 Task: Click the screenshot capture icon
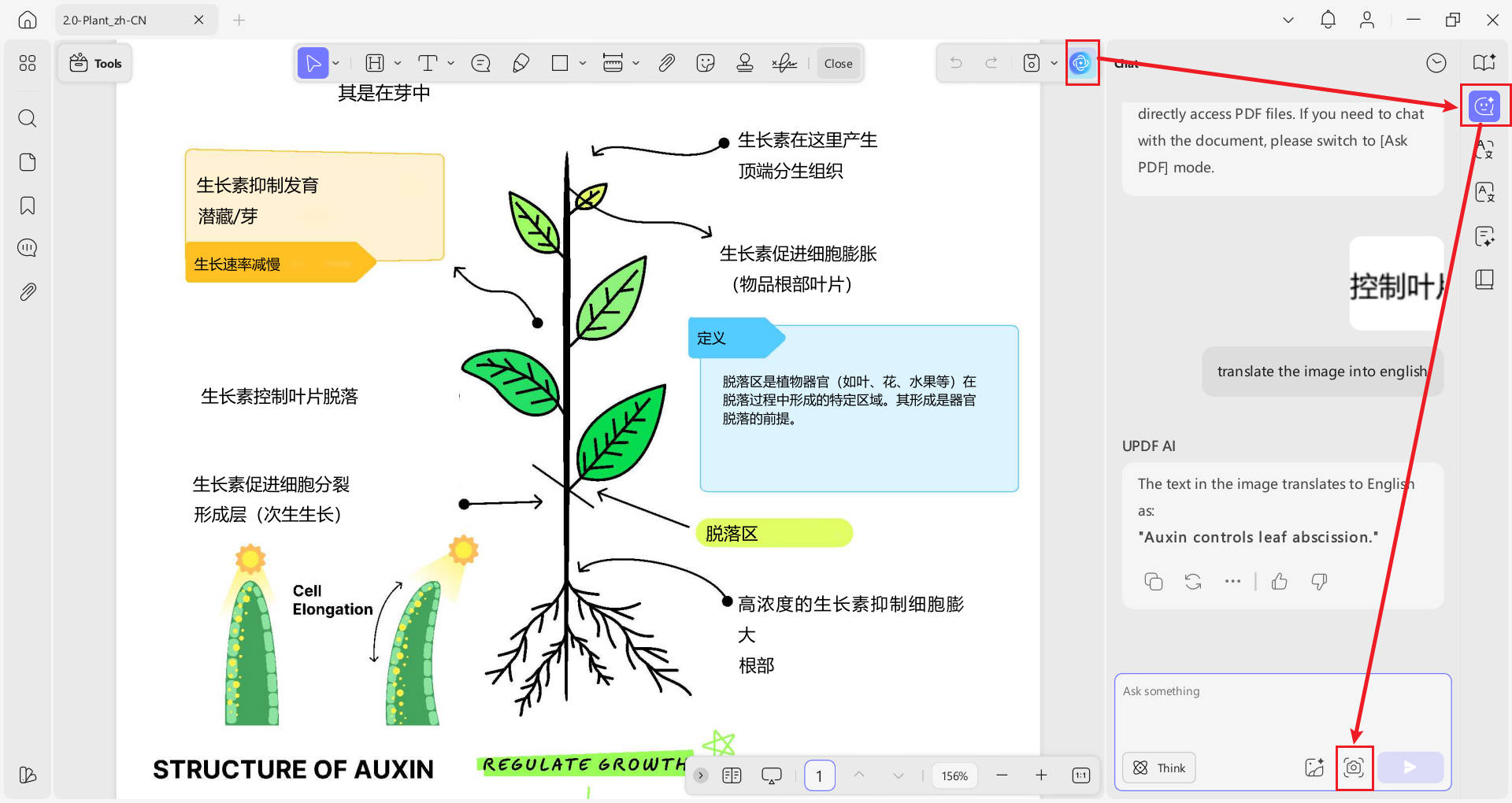1354,768
